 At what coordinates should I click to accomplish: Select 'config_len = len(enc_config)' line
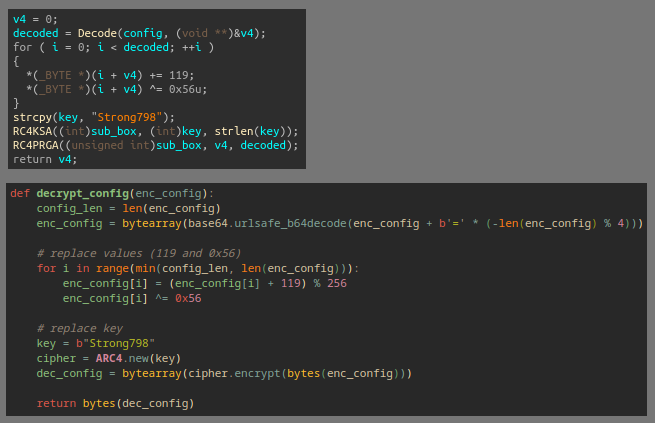[128, 208]
